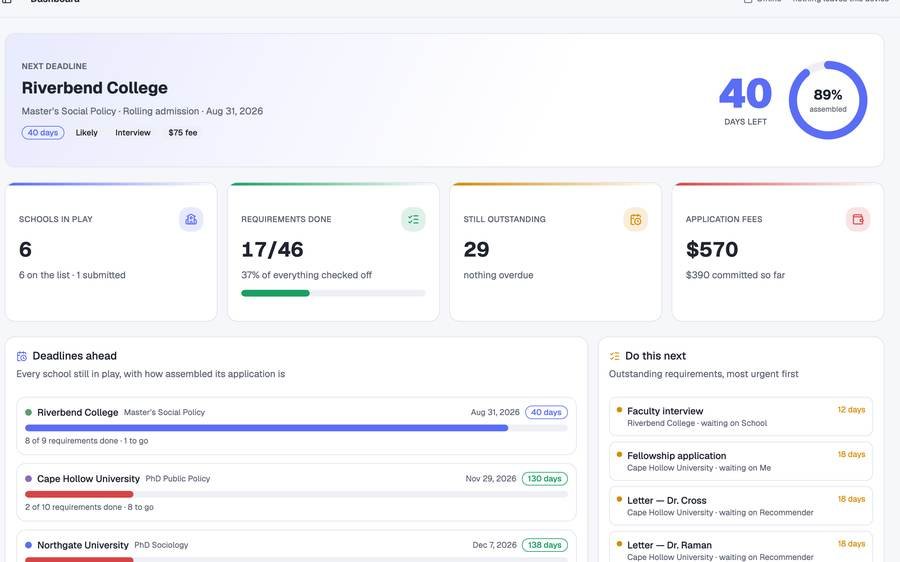This screenshot has height=562, width=900.
Task: Click '37% of everything checked off' text
Action: pos(307,275)
